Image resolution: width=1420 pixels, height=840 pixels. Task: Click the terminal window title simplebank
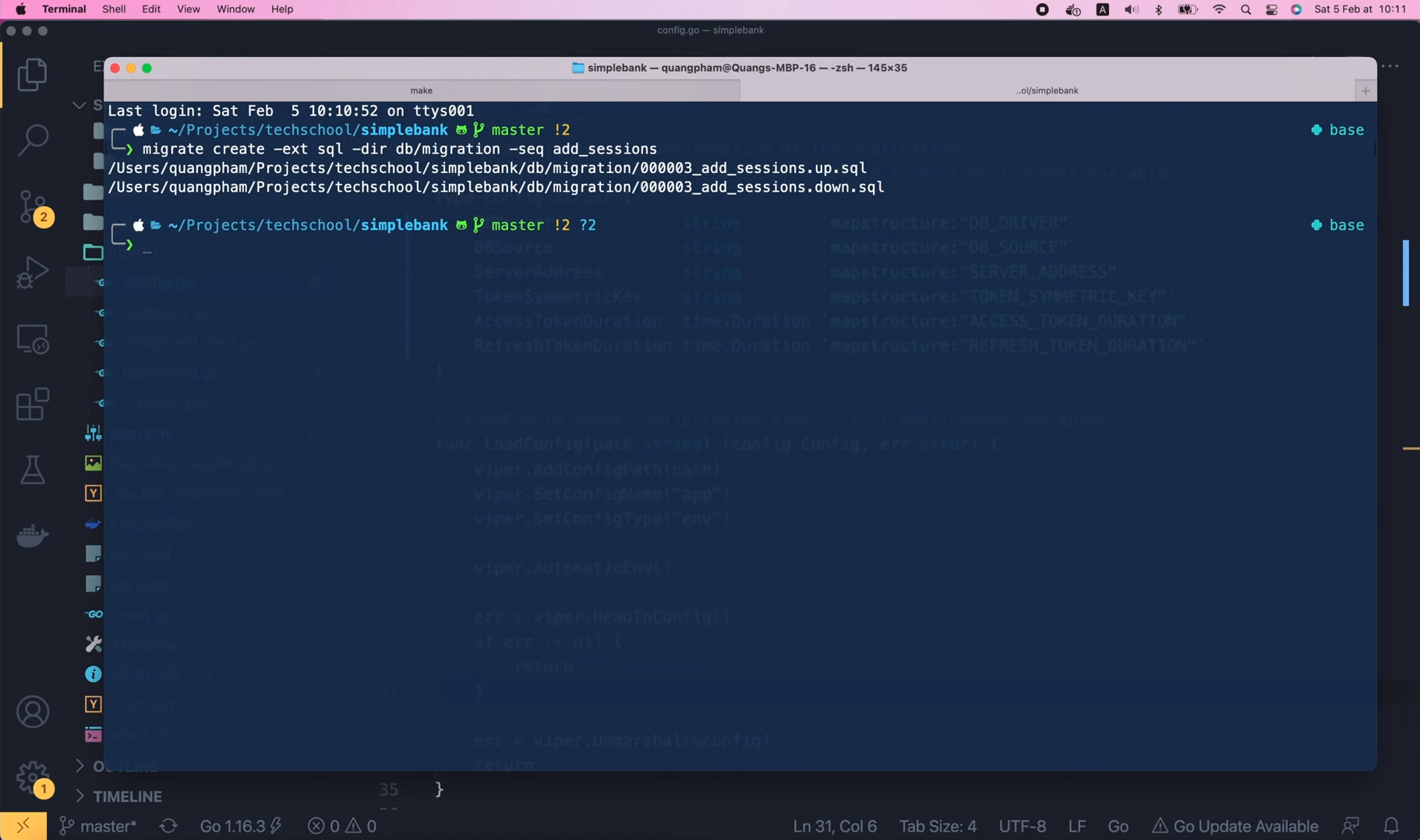point(740,68)
